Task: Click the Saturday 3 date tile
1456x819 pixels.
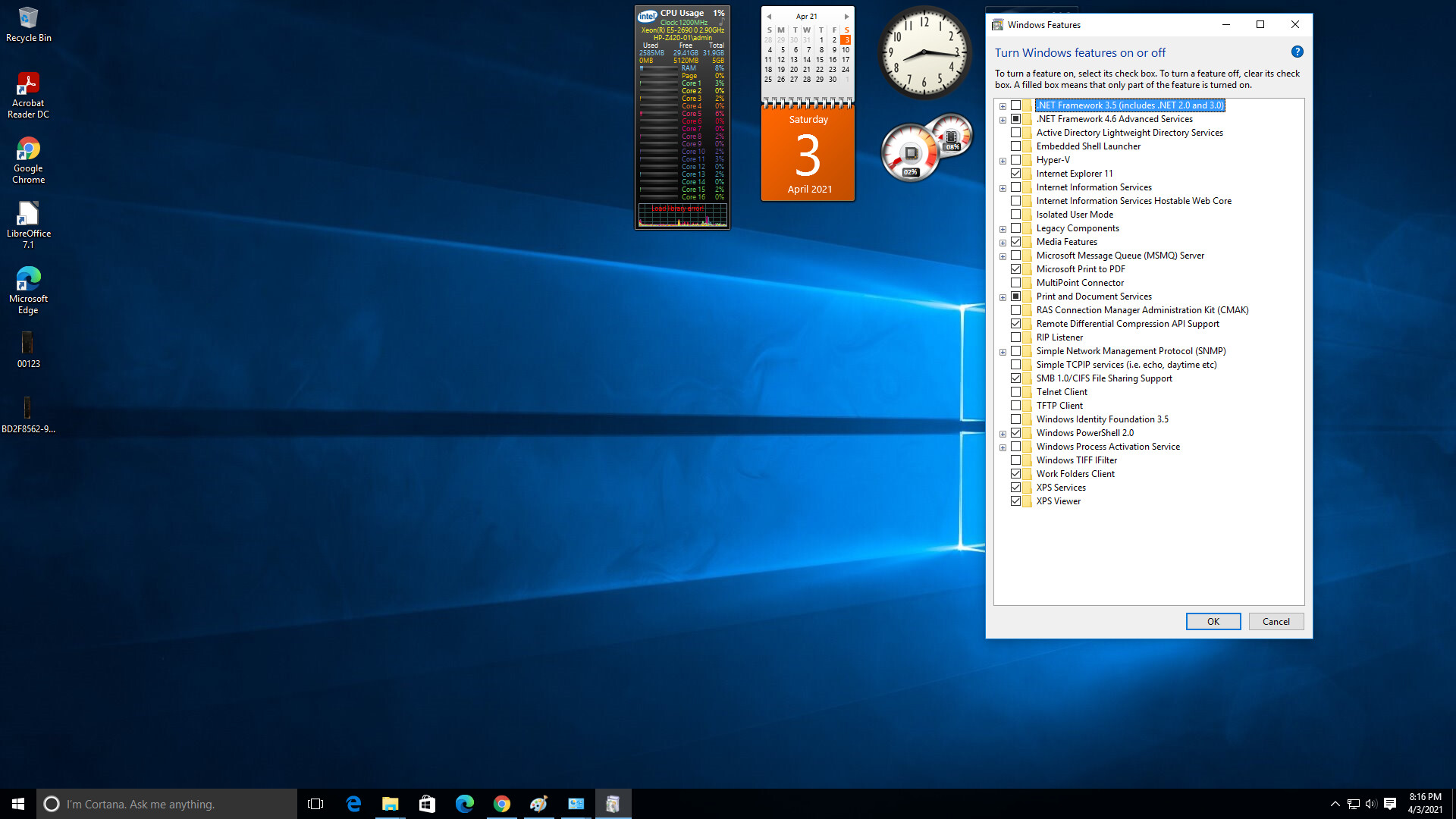Action: coord(808,154)
